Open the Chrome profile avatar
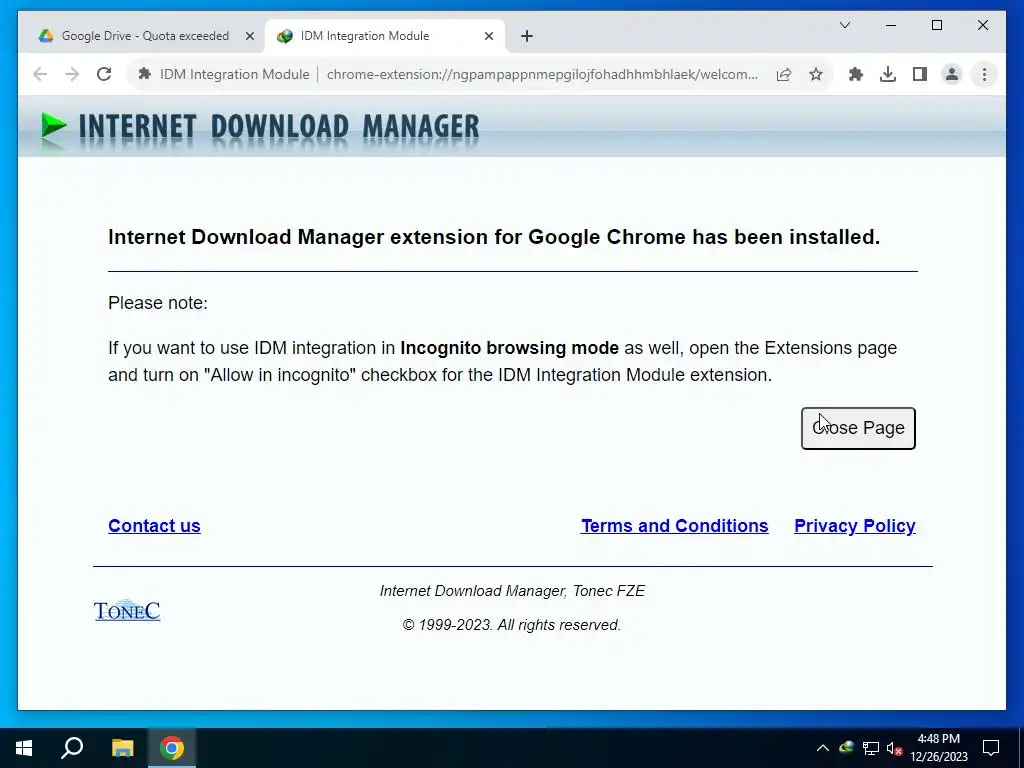 tap(952, 74)
